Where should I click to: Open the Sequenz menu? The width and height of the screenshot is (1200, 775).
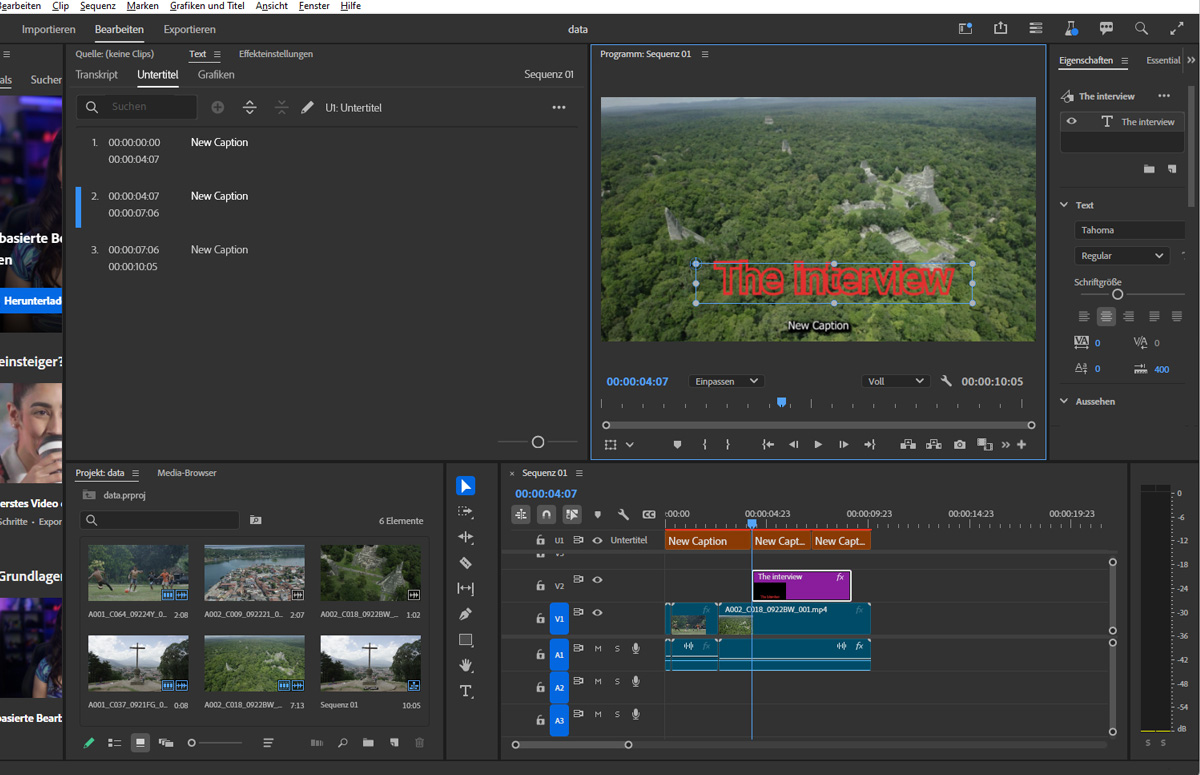[98, 6]
